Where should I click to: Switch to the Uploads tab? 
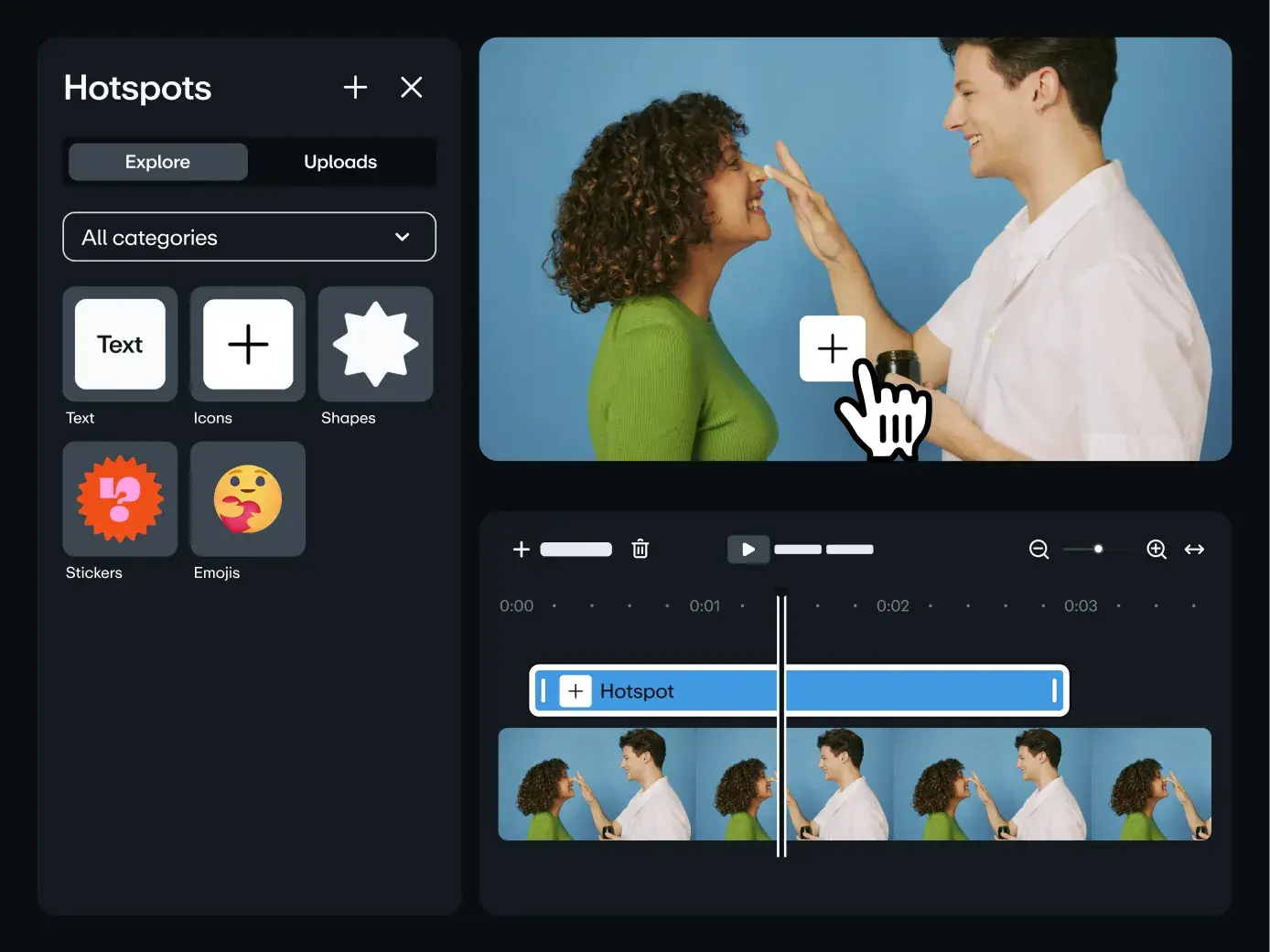tap(340, 162)
